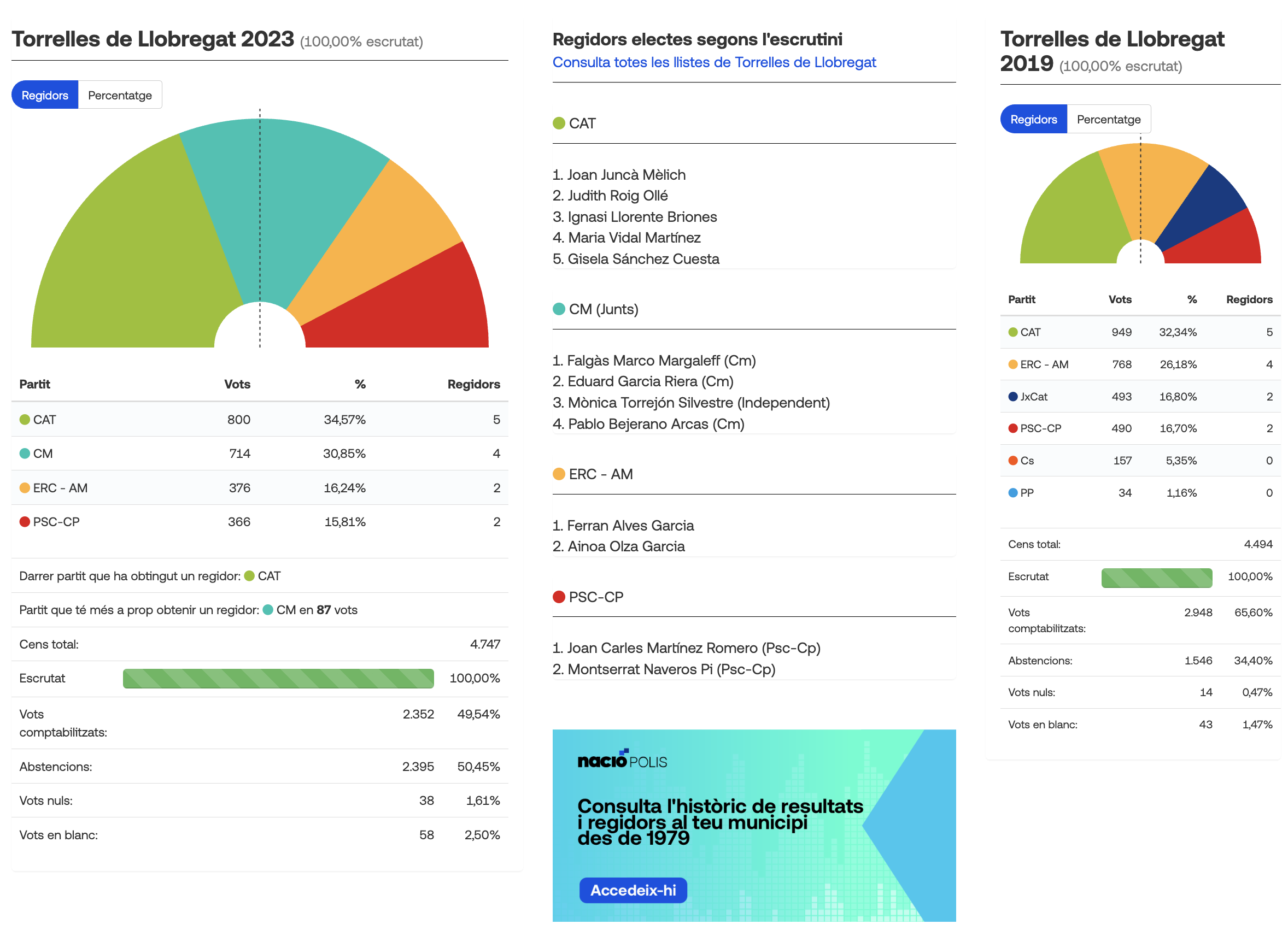Click green dot in 'Darrer partit' row
Image resolution: width=1288 pixels, height=936 pixels.
(x=249, y=576)
